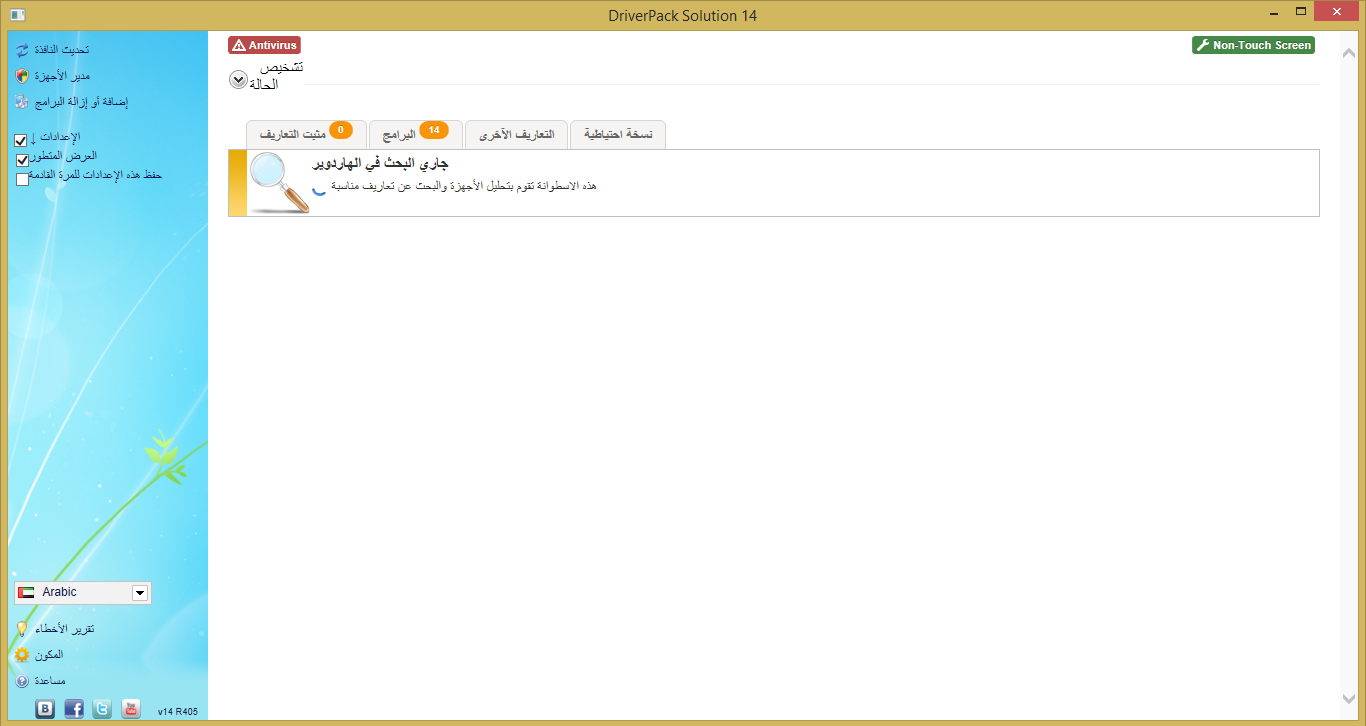Click the green Non-Touch Screen badge
This screenshot has height=726, width=1366.
[1253, 45]
